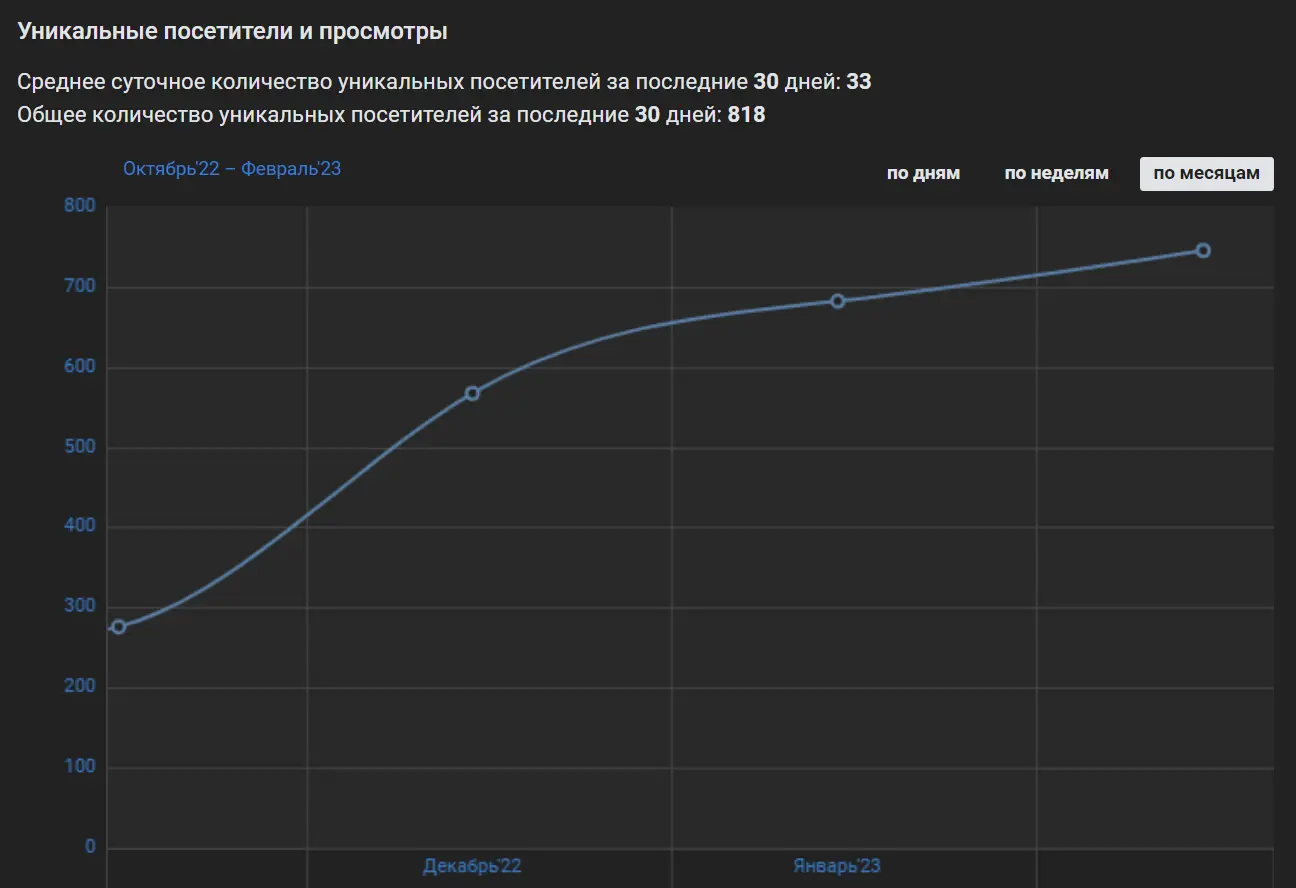Click the Декабрь'22 data point on the graph
Viewport: 1296px width, 888px height.
[472, 394]
